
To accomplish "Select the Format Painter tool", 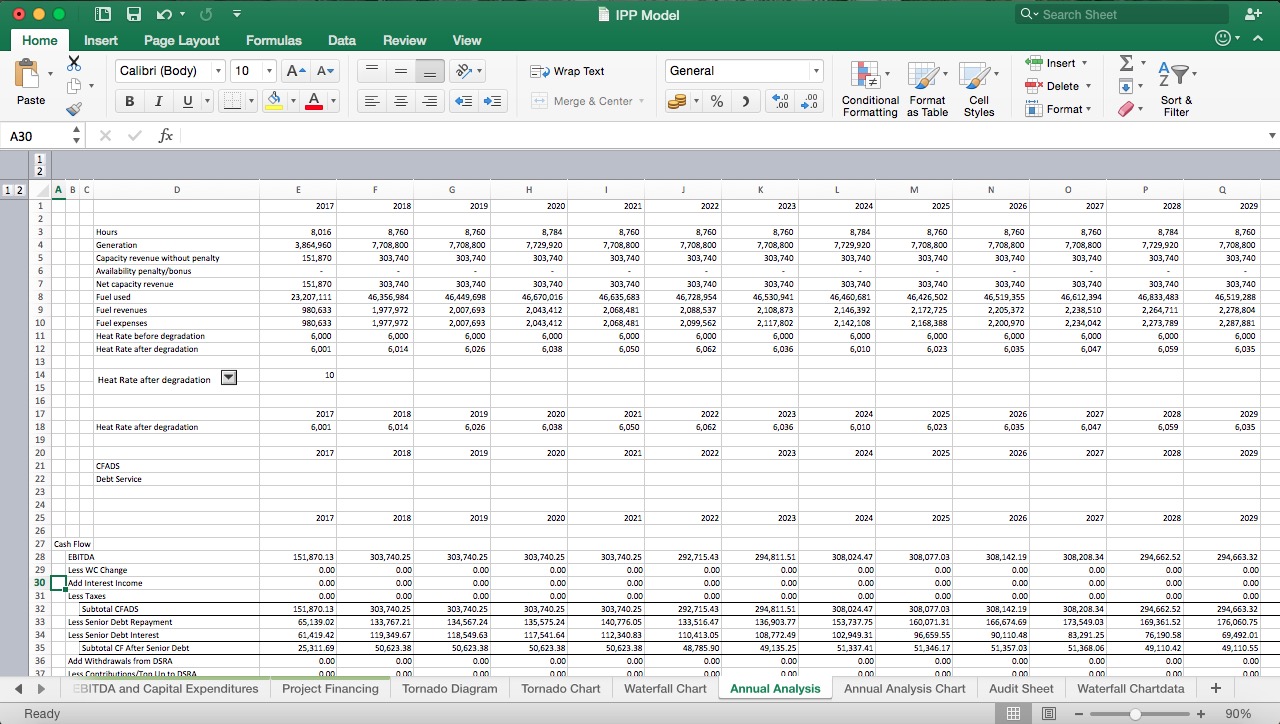I will coord(73,109).
